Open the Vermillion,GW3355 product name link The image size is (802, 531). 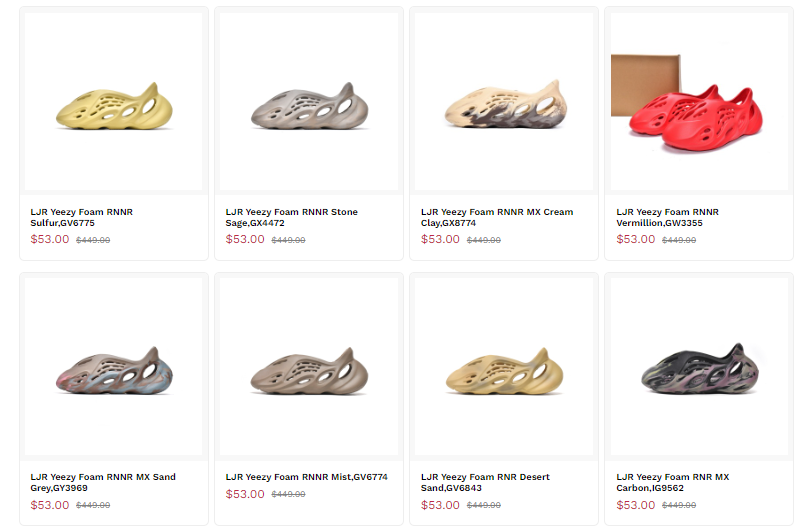coord(667,217)
